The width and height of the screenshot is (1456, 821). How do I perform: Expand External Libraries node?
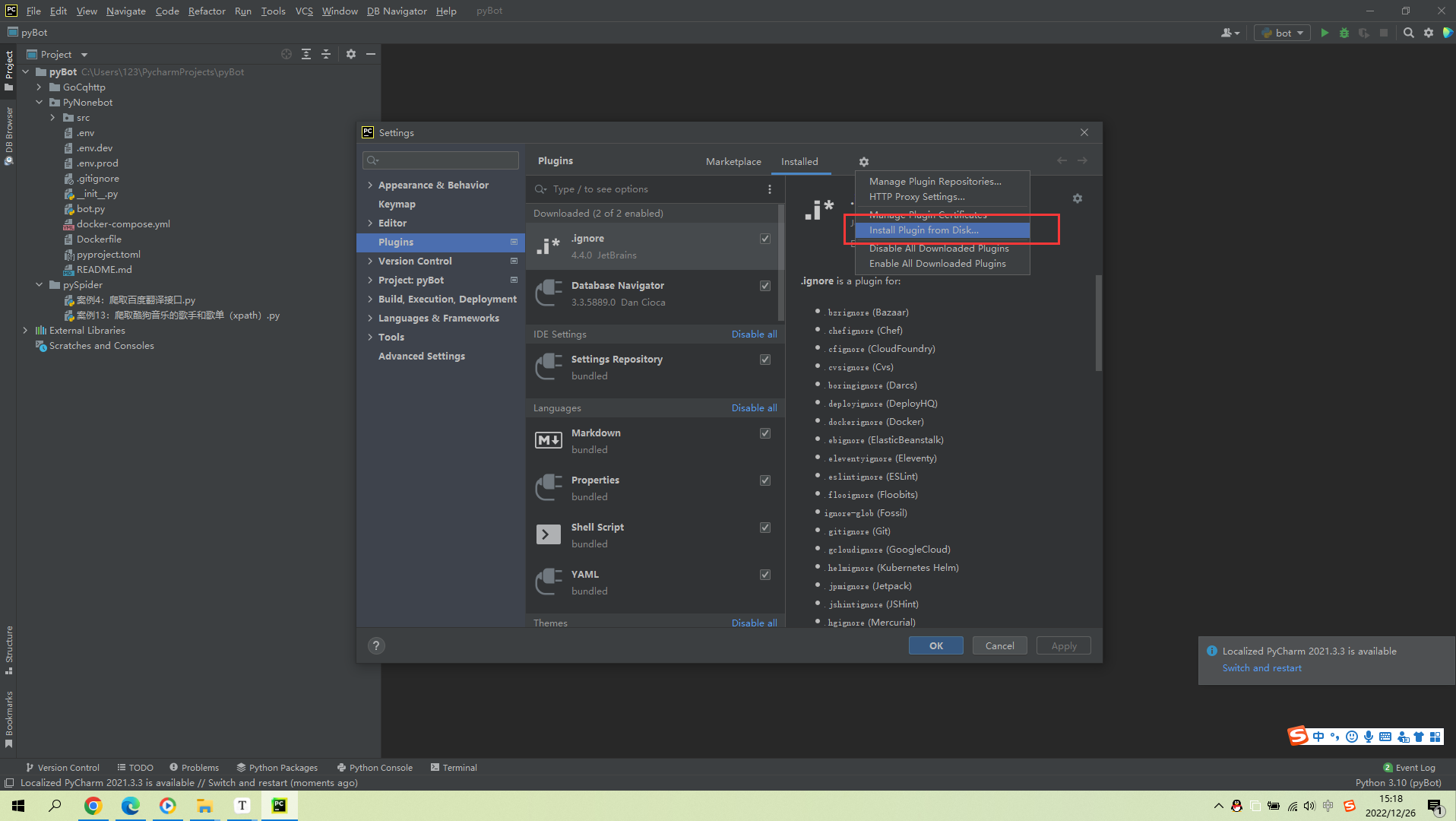tap(25, 331)
